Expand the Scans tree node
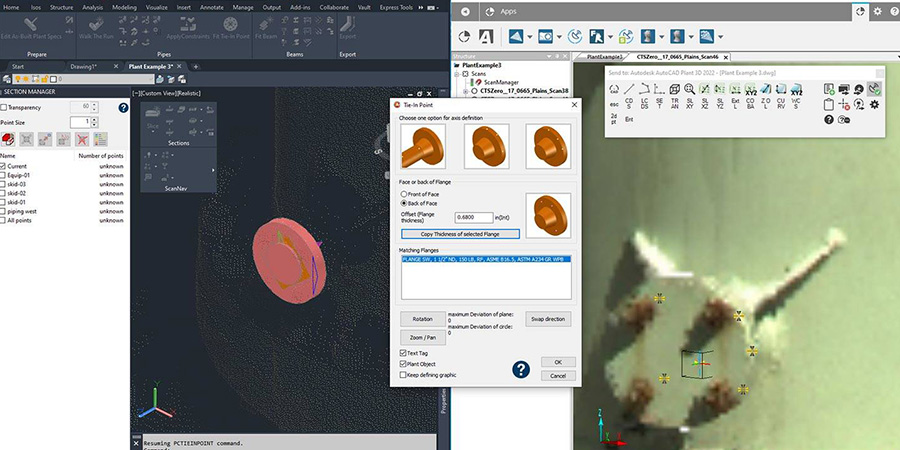 coord(455,74)
